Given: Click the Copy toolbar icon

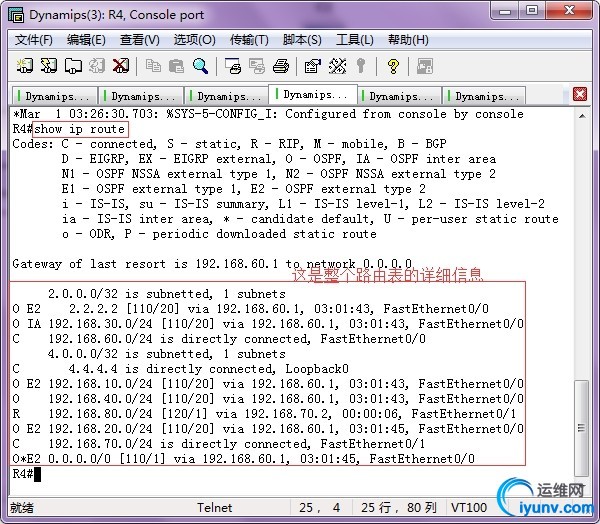Looking at the screenshot, I should pos(153,66).
